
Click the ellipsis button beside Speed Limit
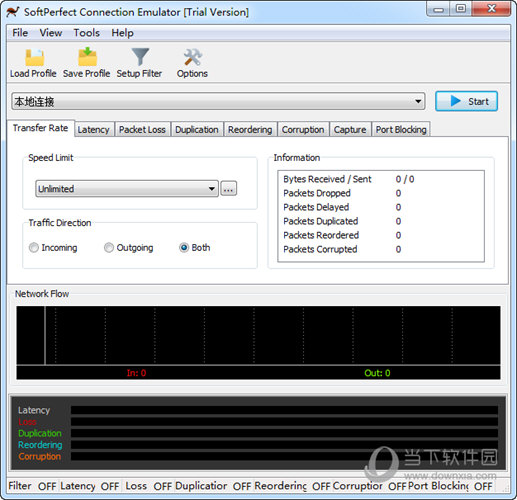pyautogui.click(x=228, y=189)
